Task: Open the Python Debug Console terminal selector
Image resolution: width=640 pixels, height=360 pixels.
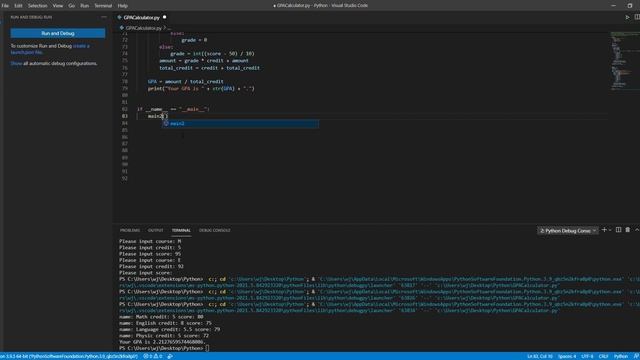Action: coord(568,231)
